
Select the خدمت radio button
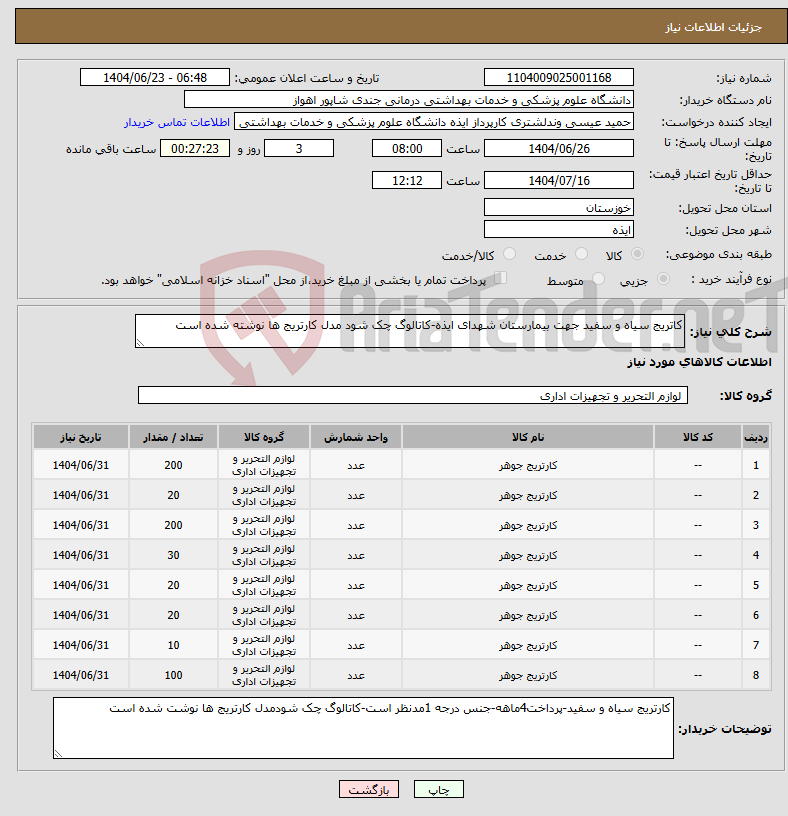coord(581,254)
